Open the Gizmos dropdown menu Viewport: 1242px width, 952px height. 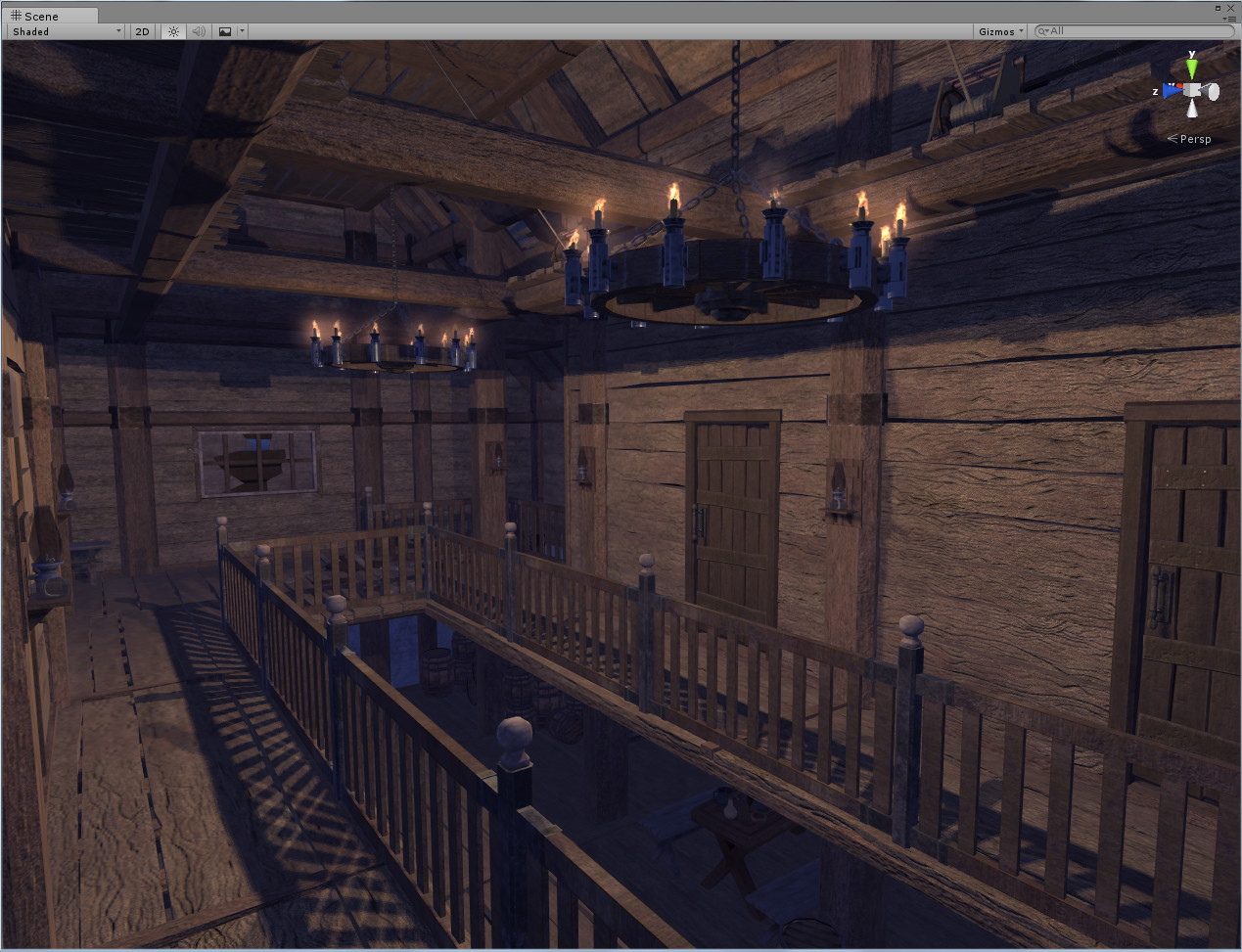click(x=1000, y=31)
